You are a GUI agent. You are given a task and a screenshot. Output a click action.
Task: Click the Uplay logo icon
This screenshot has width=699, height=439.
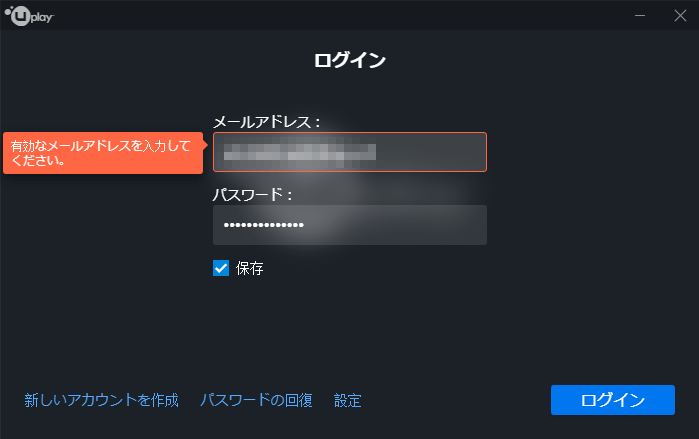point(29,16)
